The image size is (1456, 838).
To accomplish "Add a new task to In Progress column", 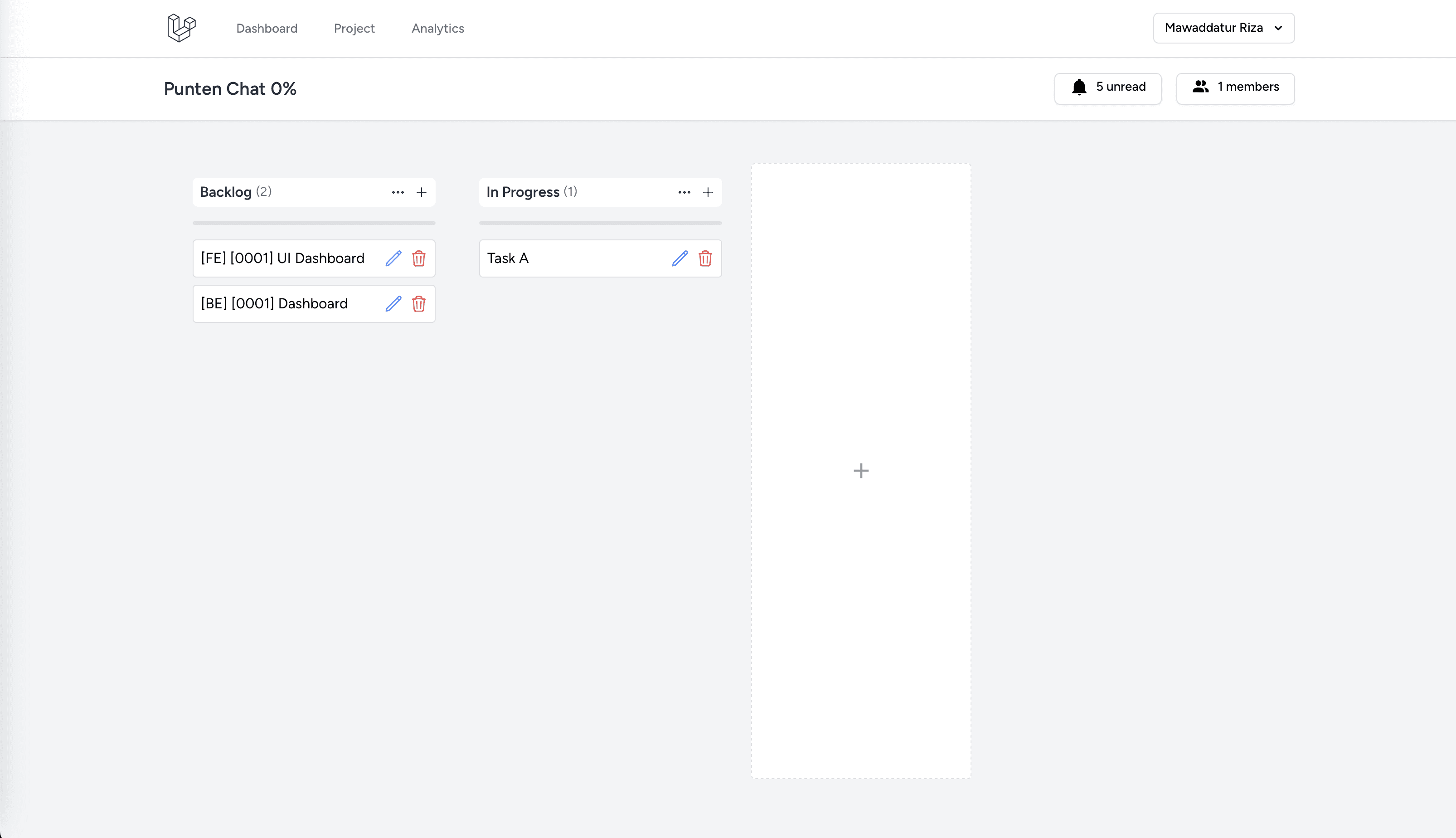I will (708, 192).
